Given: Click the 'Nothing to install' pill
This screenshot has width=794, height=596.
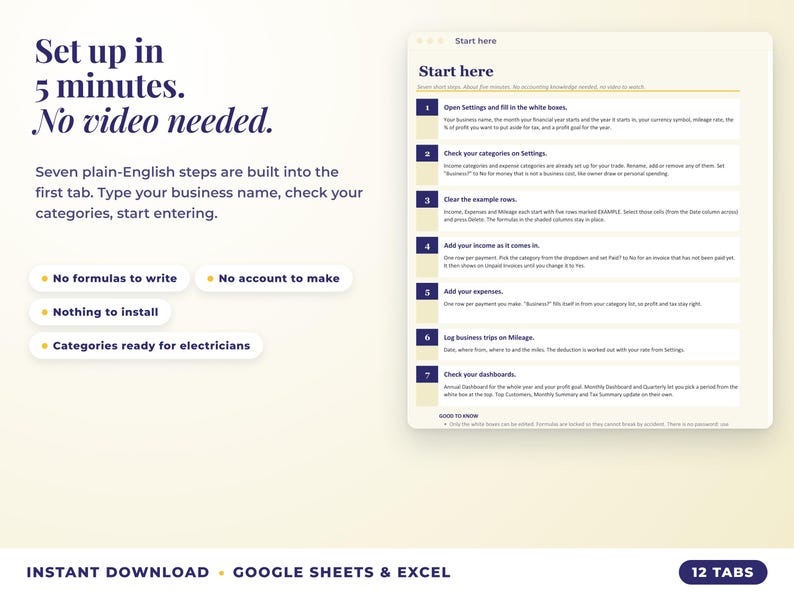Looking at the screenshot, I should 100,312.
